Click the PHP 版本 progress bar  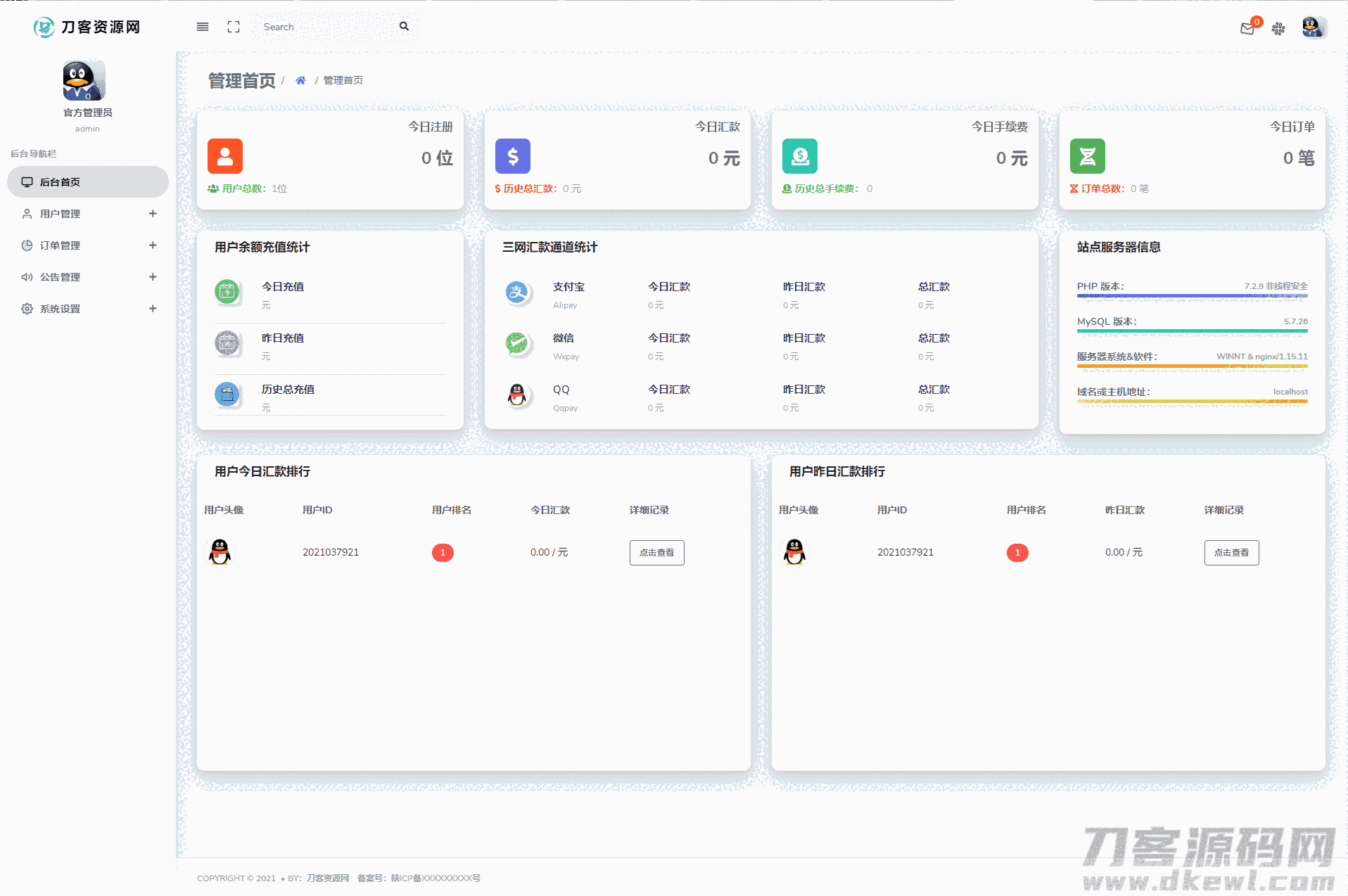point(1192,296)
